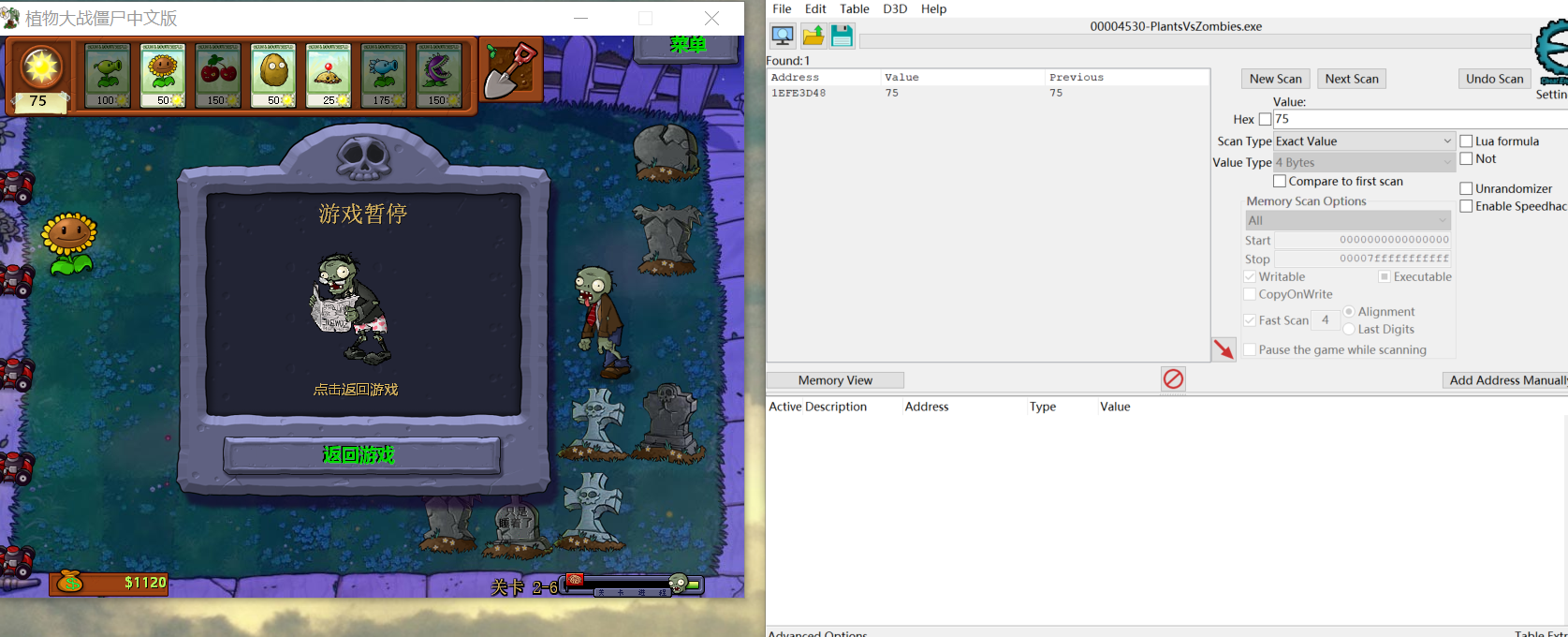Grab the shovel tool
The image size is (1568, 637).
pos(510,71)
